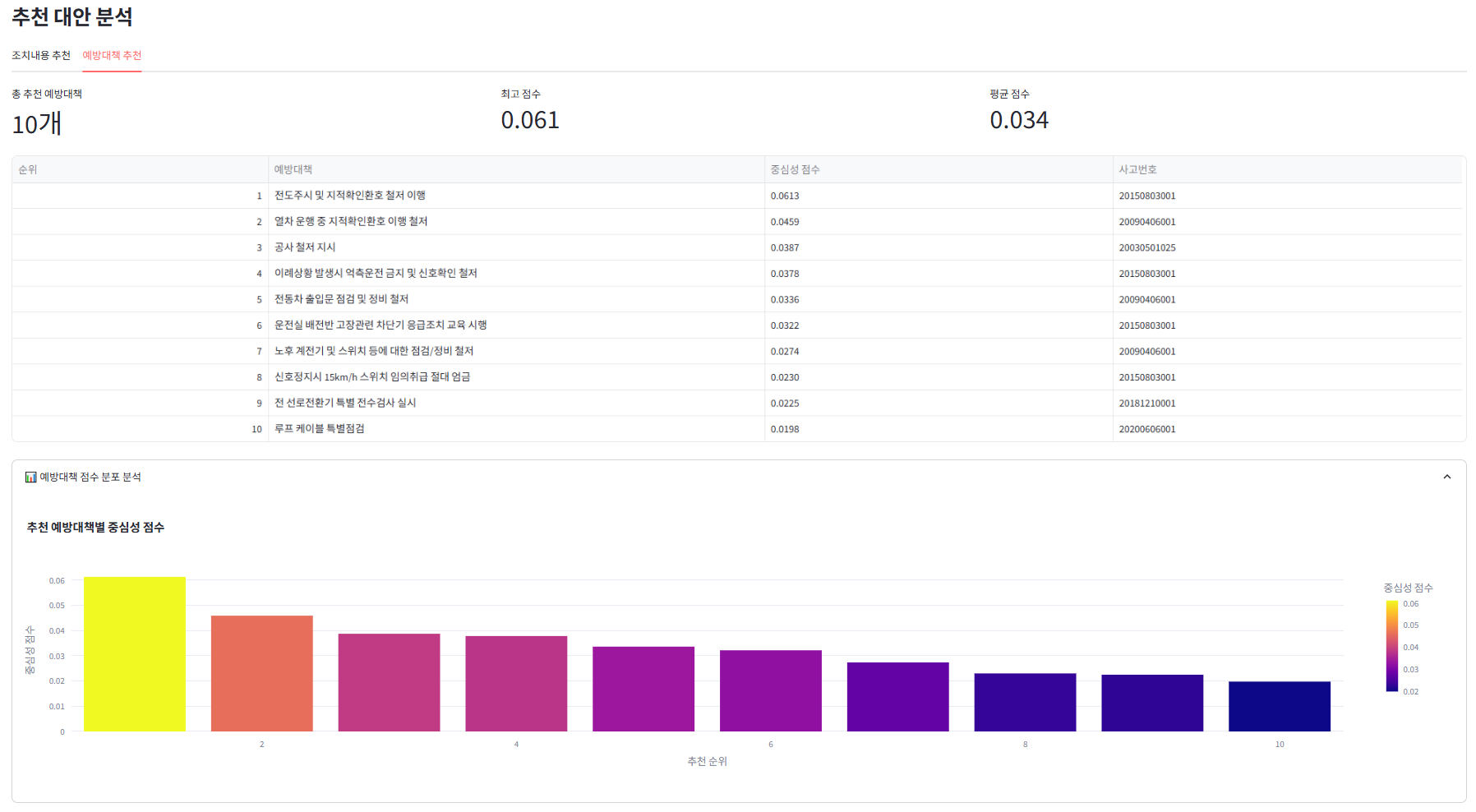Click the bar chart icon beside 예방대책 점수 분포 분석
The width and height of the screenshot is (1476, 812).
[30, 478]
